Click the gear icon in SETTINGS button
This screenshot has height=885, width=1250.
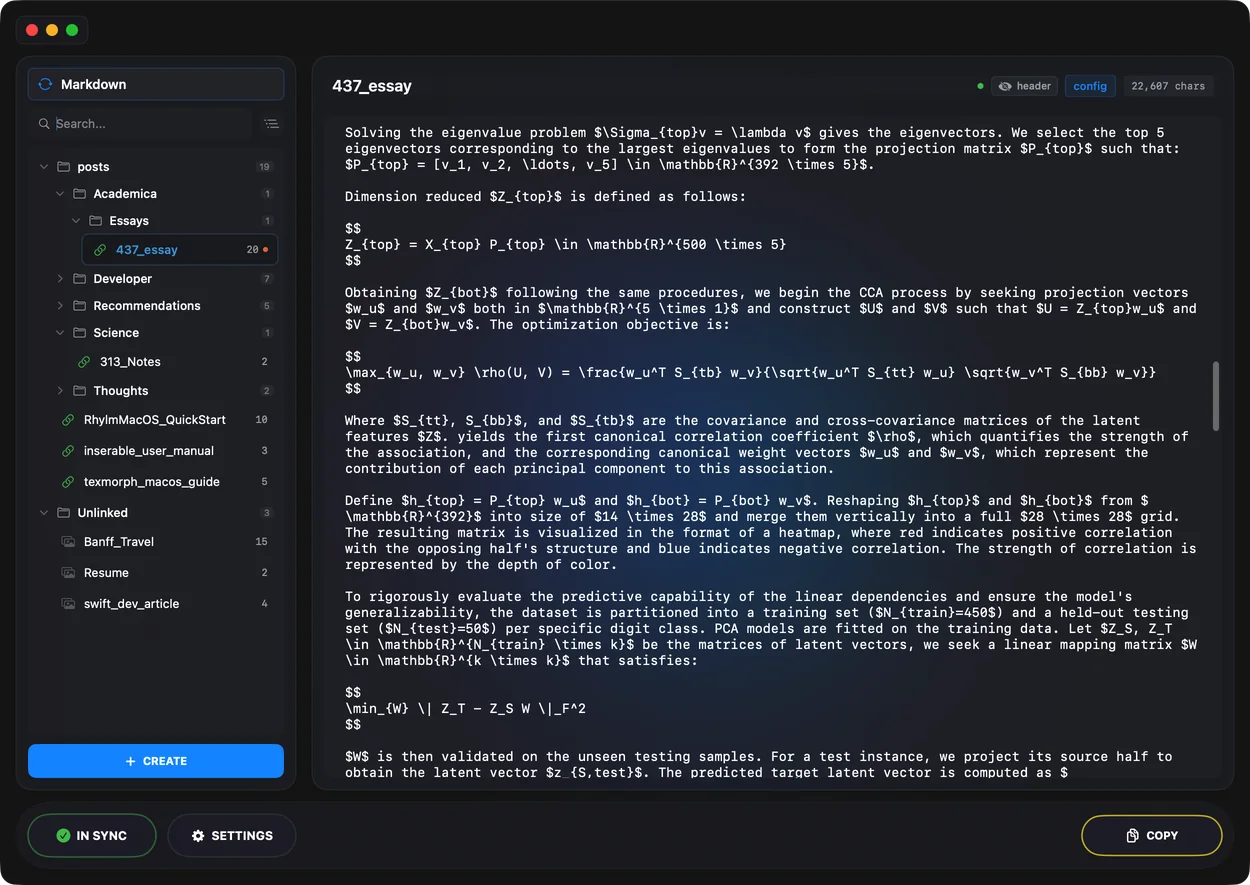pos(198,835)
